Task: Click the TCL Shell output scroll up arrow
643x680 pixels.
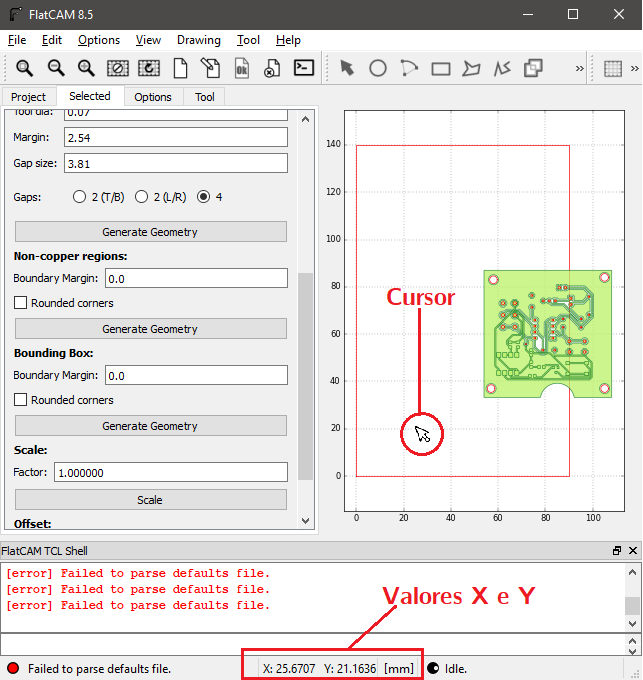Action: 632,572
